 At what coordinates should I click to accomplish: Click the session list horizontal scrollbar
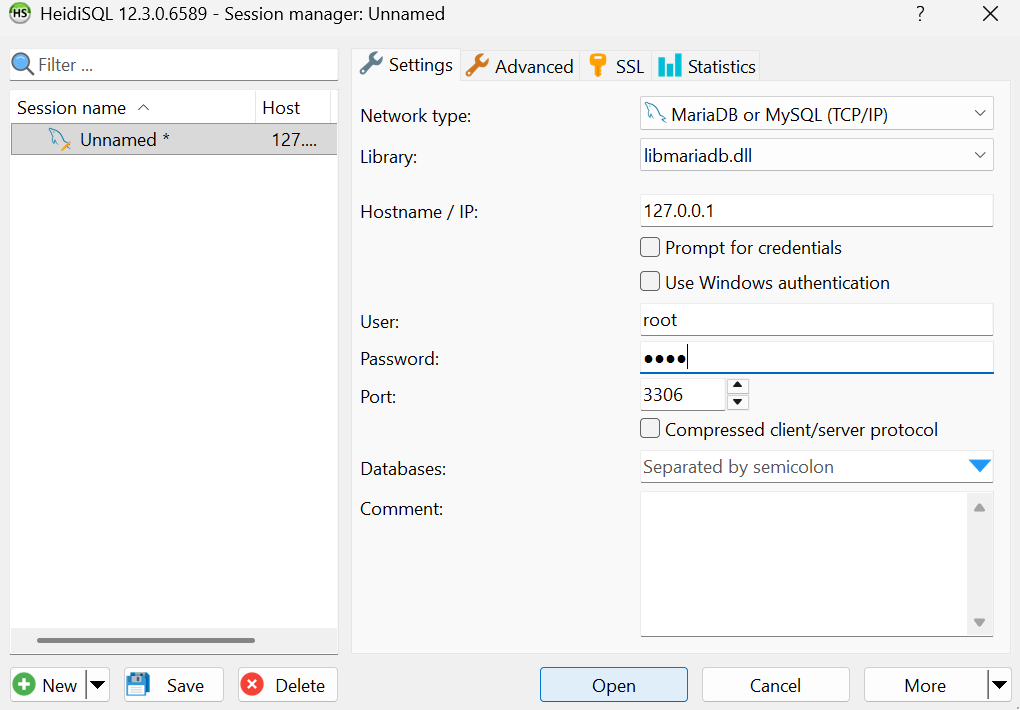[x=146, y=640]
